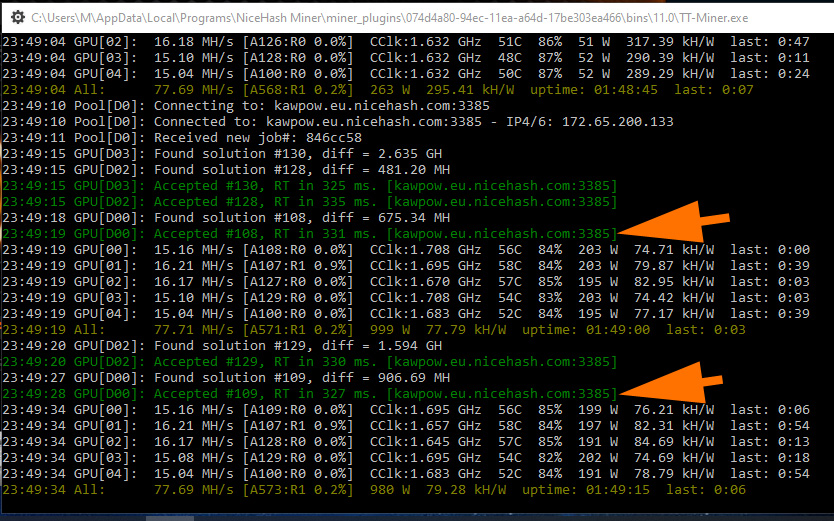The height and width of the screenshot is (521, 834).
Task: Select the efficiency value "82.31 kH/W"
Action: [x=674, y=425]
